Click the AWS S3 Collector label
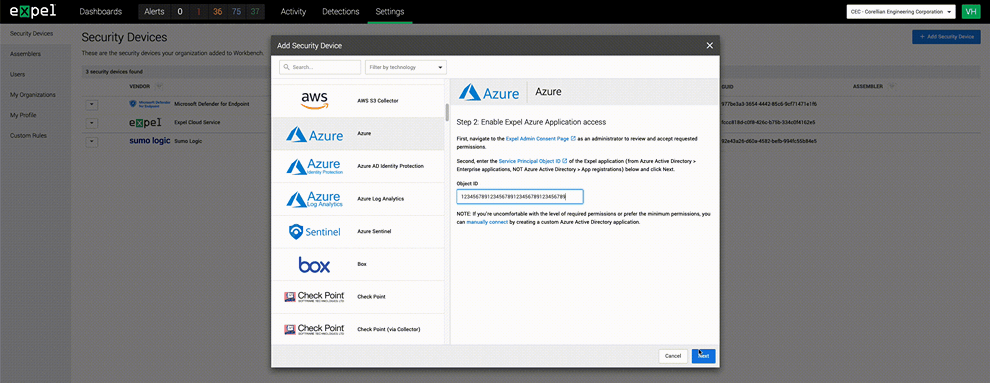 tap(378, 100)
